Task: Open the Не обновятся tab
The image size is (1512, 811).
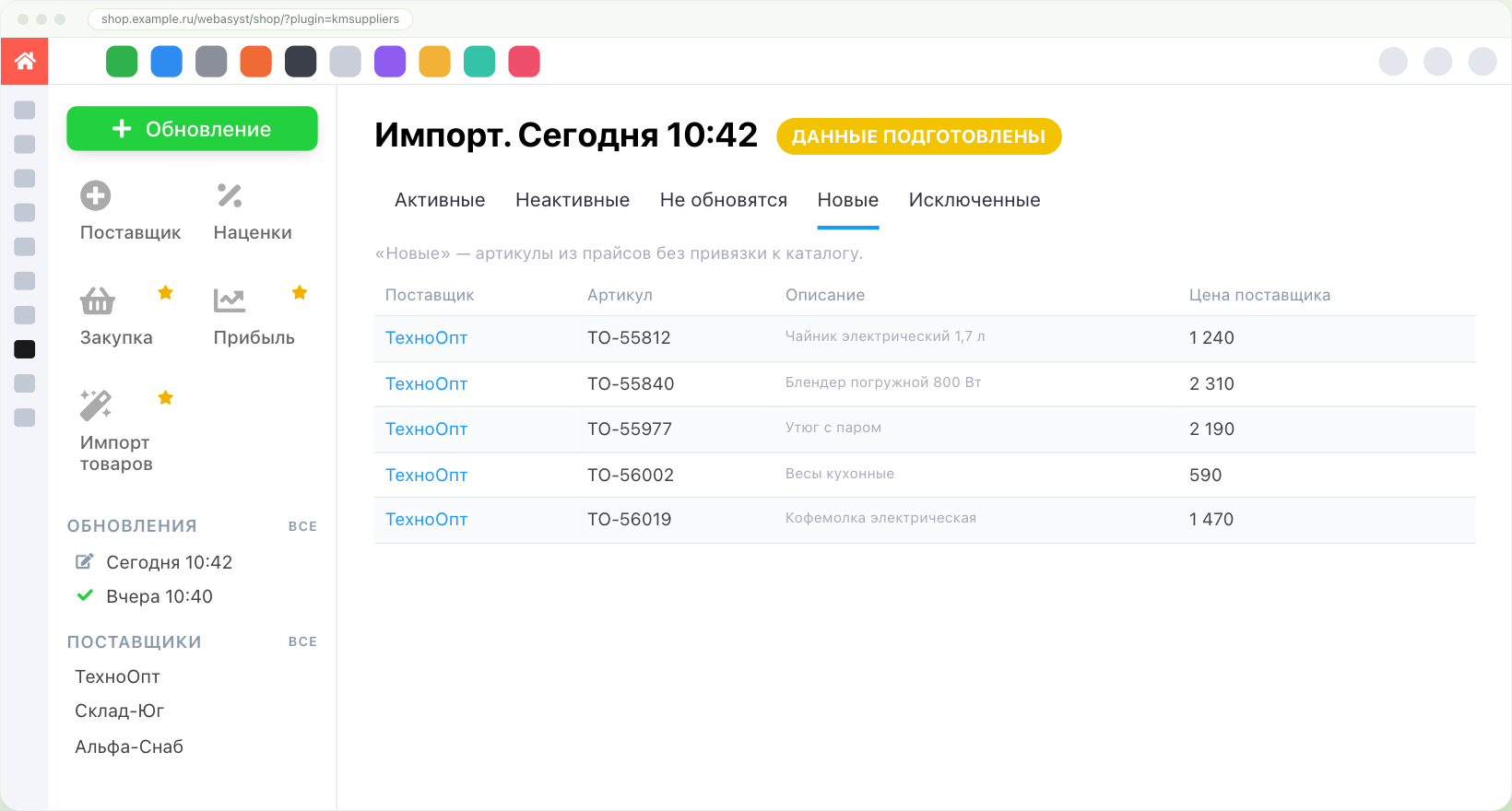Action: 724,200
